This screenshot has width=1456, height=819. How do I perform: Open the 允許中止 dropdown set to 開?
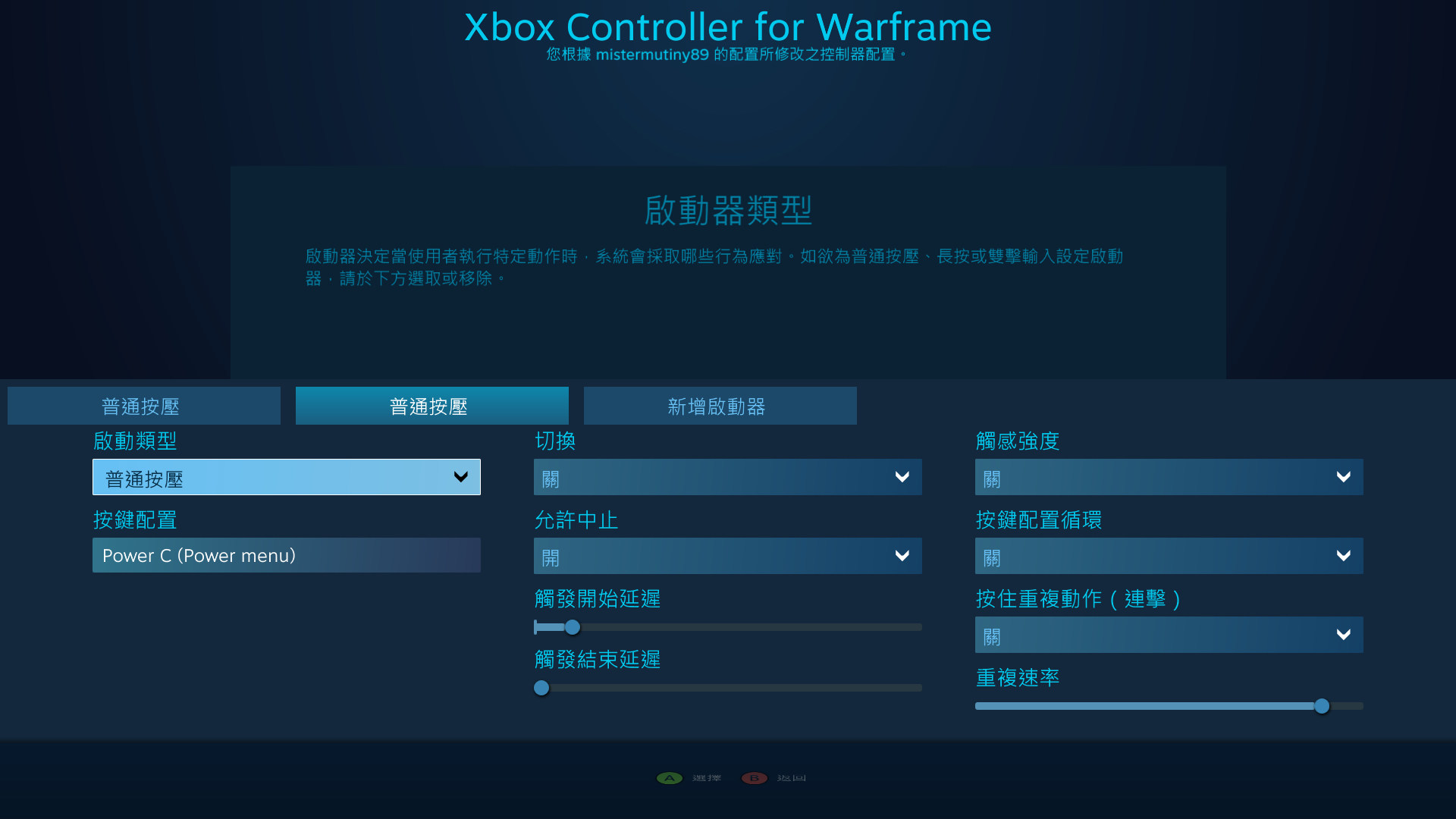(727, 556)
